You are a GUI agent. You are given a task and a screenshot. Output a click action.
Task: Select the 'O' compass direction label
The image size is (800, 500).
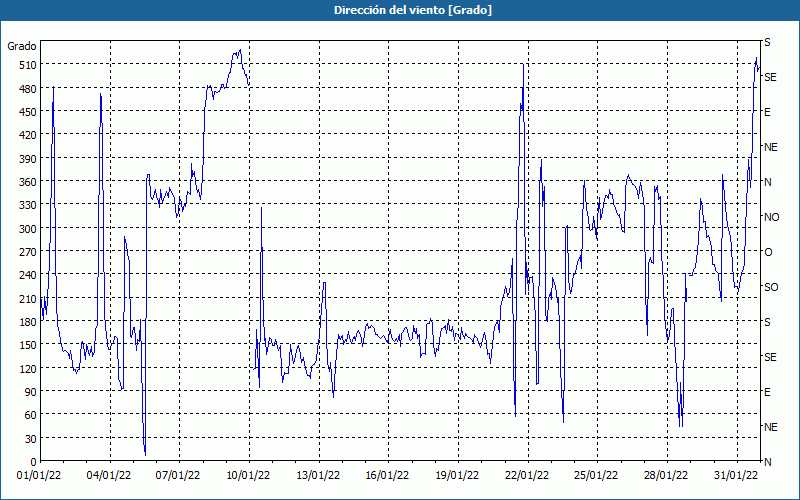768,252
